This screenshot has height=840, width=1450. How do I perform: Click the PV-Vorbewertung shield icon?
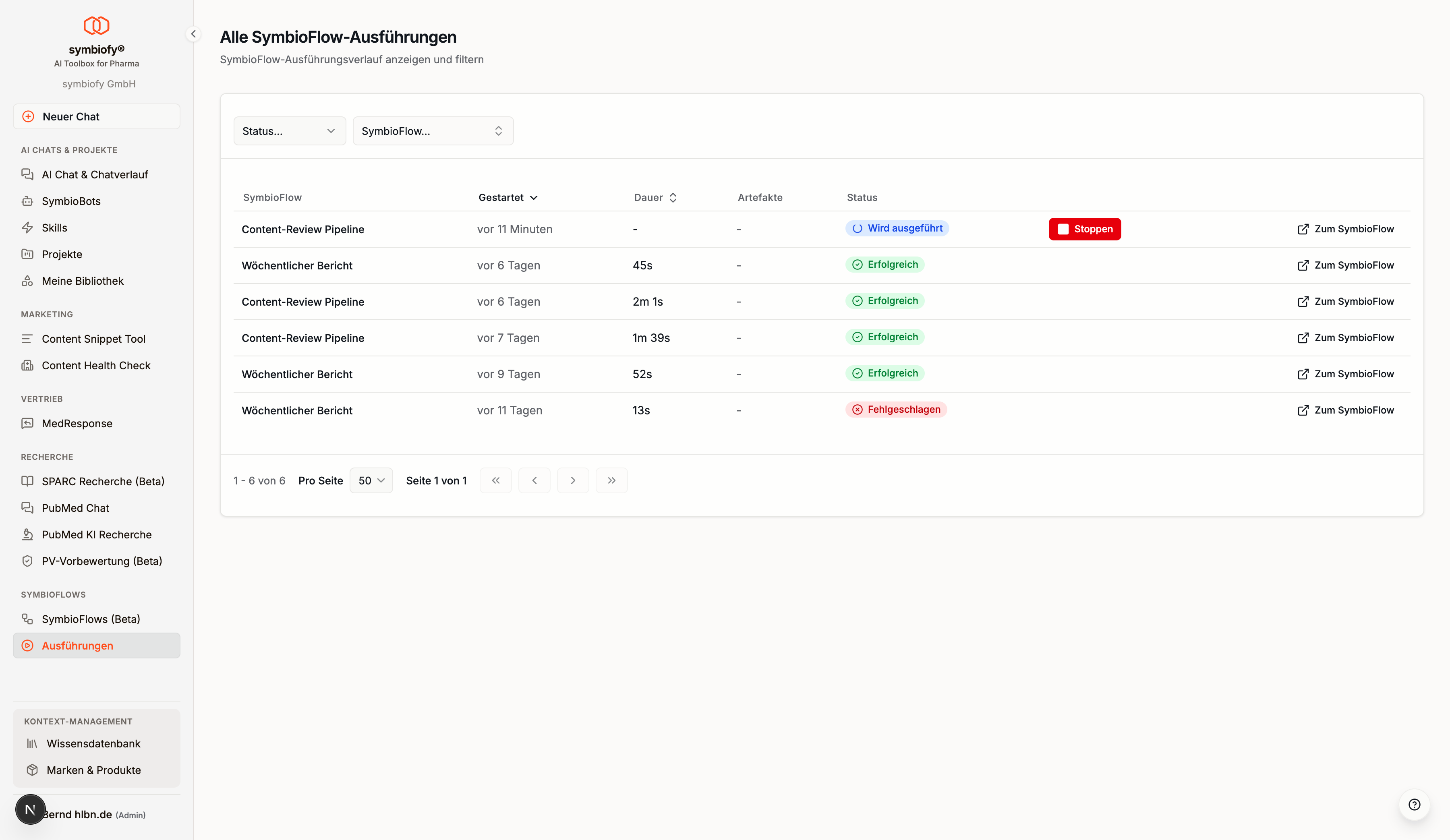coord(27,561)
